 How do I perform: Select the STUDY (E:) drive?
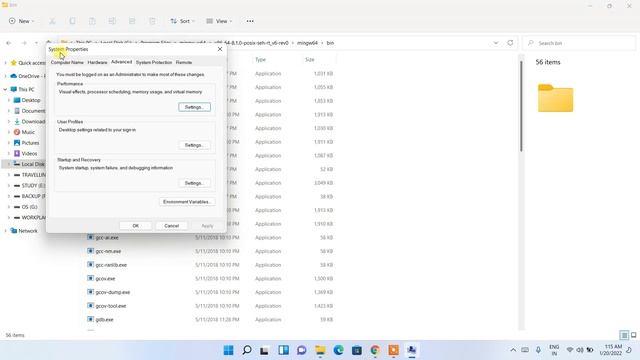pyautogui.click(x=33, y=185)
